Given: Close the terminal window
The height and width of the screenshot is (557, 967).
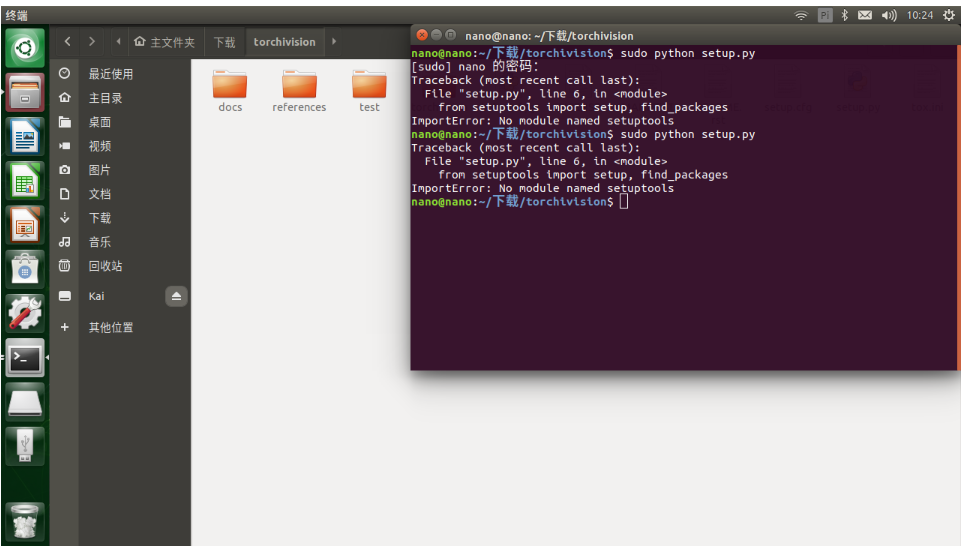Looking at the screenshot, I should click(x=422, y=35).
